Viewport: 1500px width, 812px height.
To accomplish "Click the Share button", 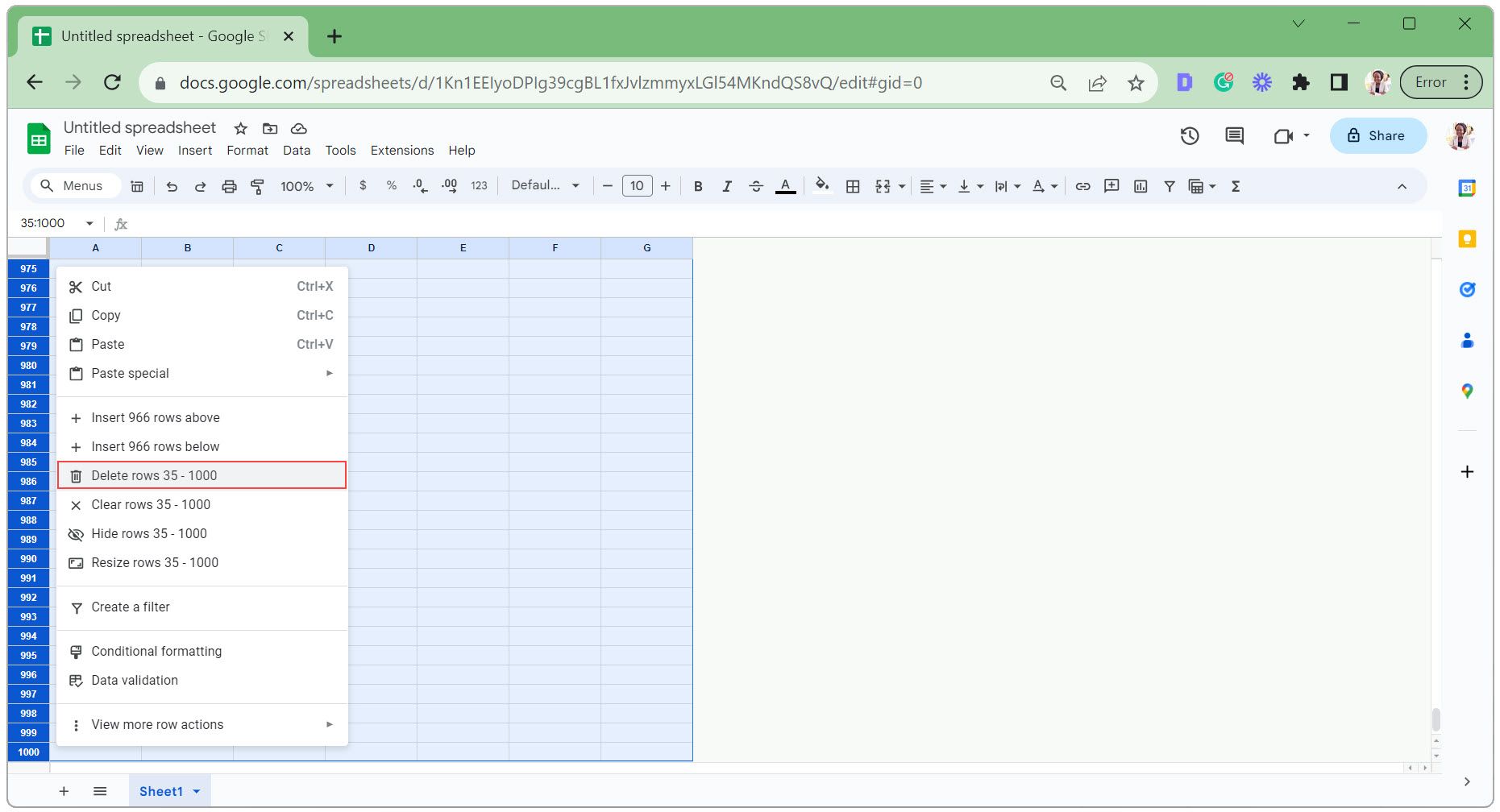I will click(x=1377, y=135).
